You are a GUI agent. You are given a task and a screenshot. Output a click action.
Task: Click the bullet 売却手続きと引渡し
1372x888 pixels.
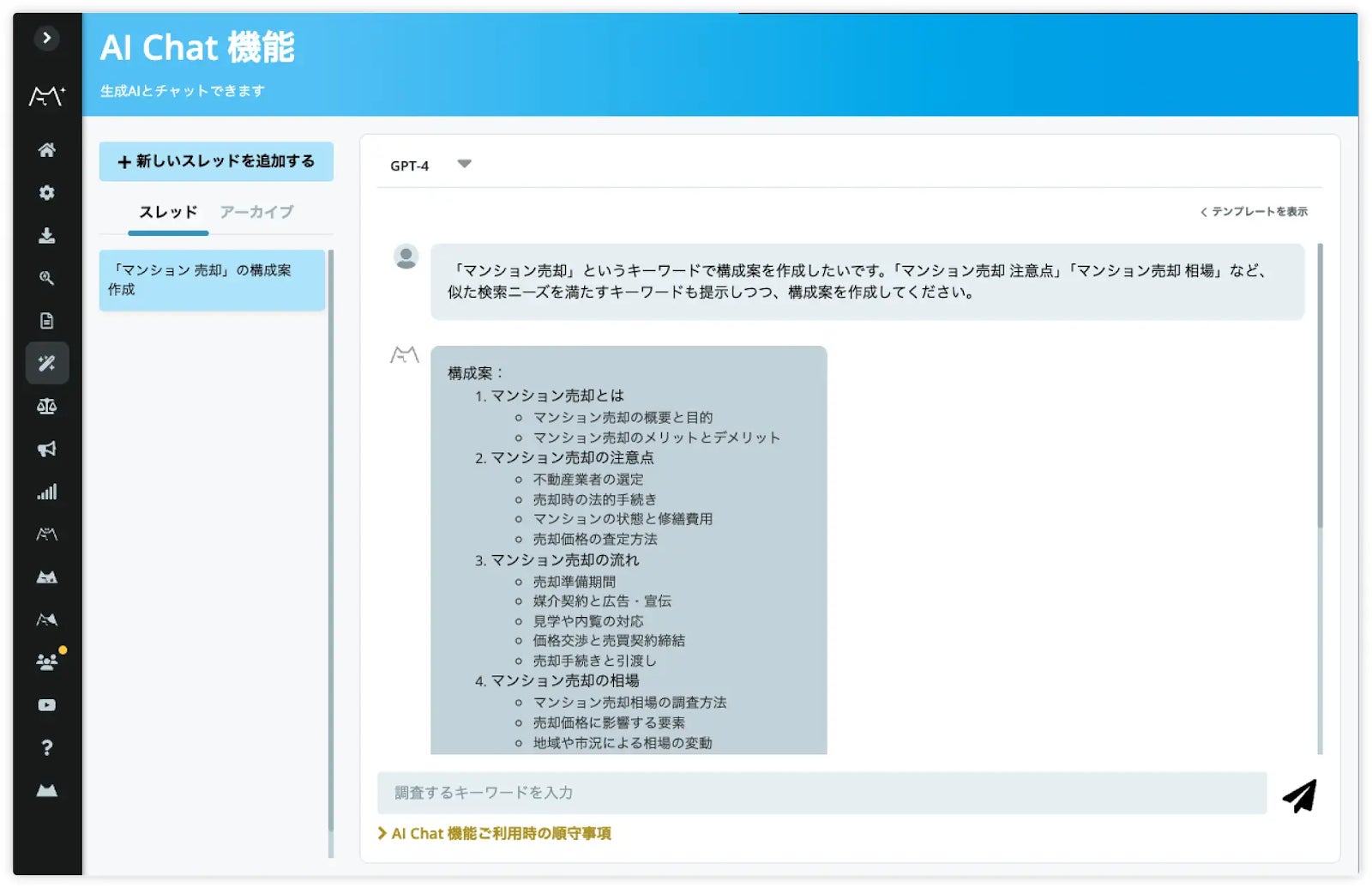click(595, 661)
